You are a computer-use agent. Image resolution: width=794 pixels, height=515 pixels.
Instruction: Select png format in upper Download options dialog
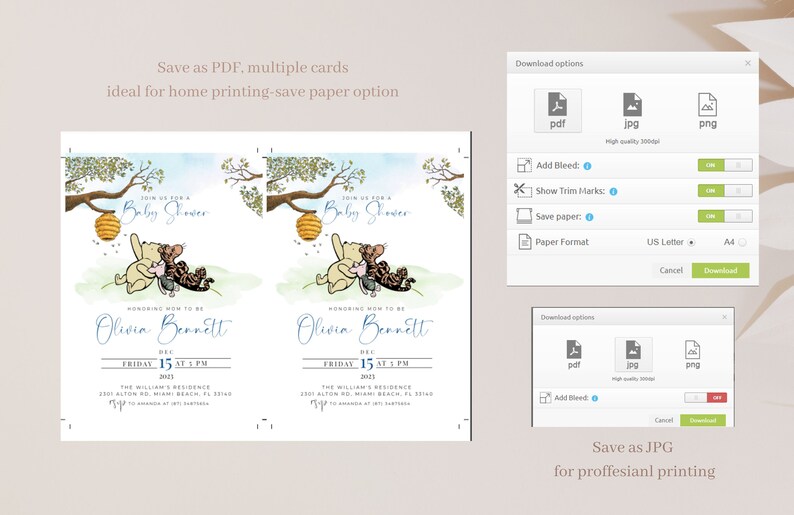click(707, 110)
